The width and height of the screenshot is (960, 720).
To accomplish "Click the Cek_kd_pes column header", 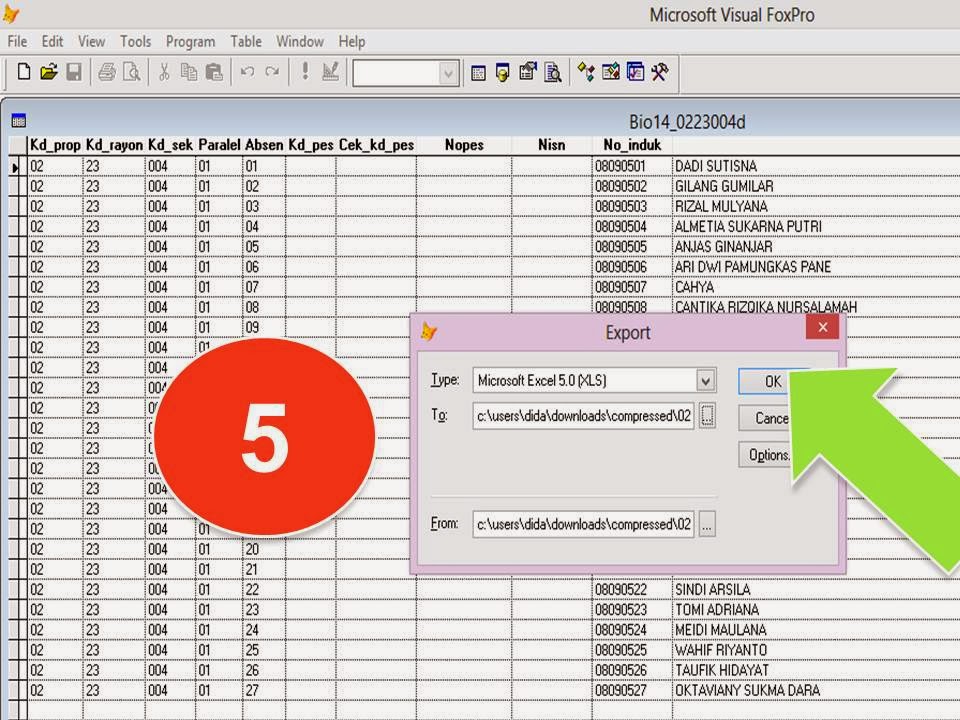I will point(377,145).
